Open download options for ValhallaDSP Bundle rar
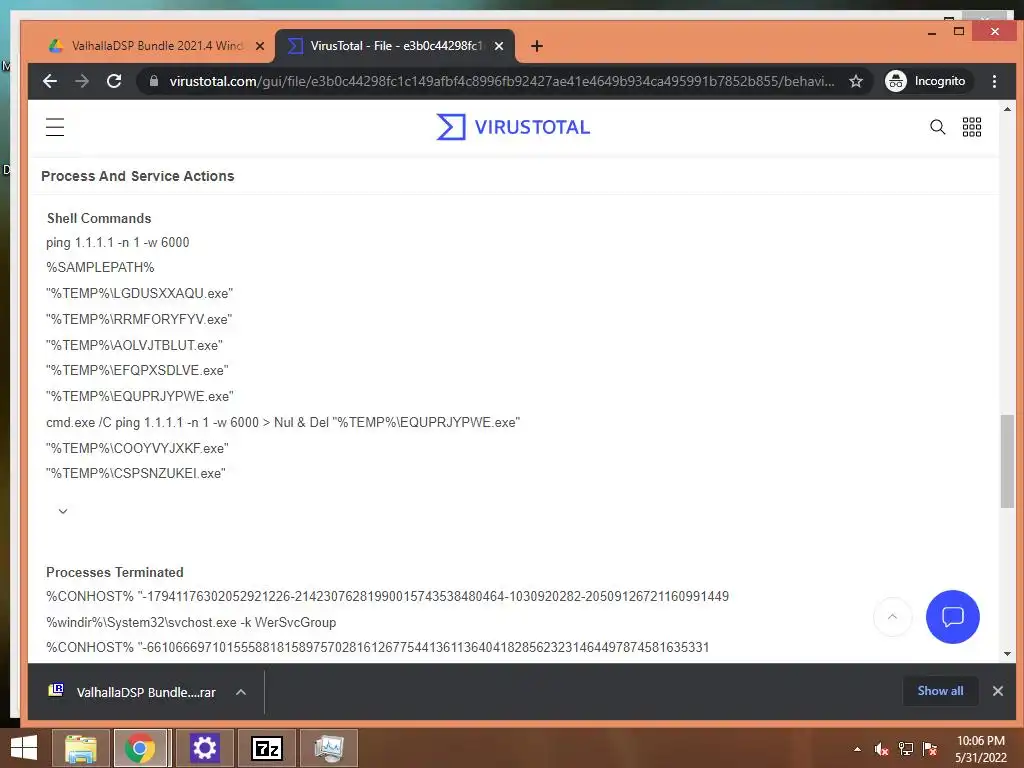The width and height of the screenshot is (1024, 768). coord(241,692)
